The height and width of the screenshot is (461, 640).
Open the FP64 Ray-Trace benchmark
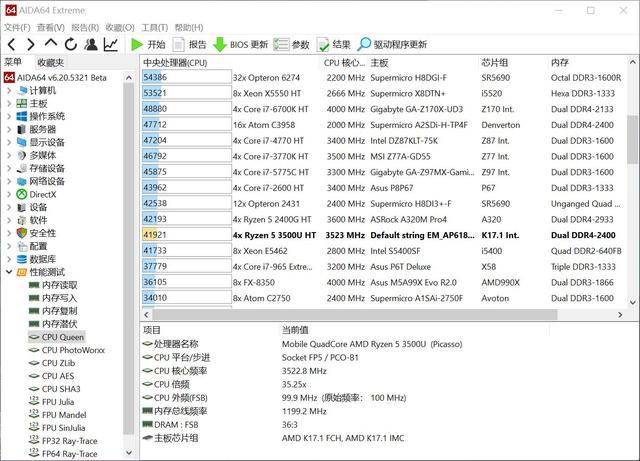click(x=64, y=454)
